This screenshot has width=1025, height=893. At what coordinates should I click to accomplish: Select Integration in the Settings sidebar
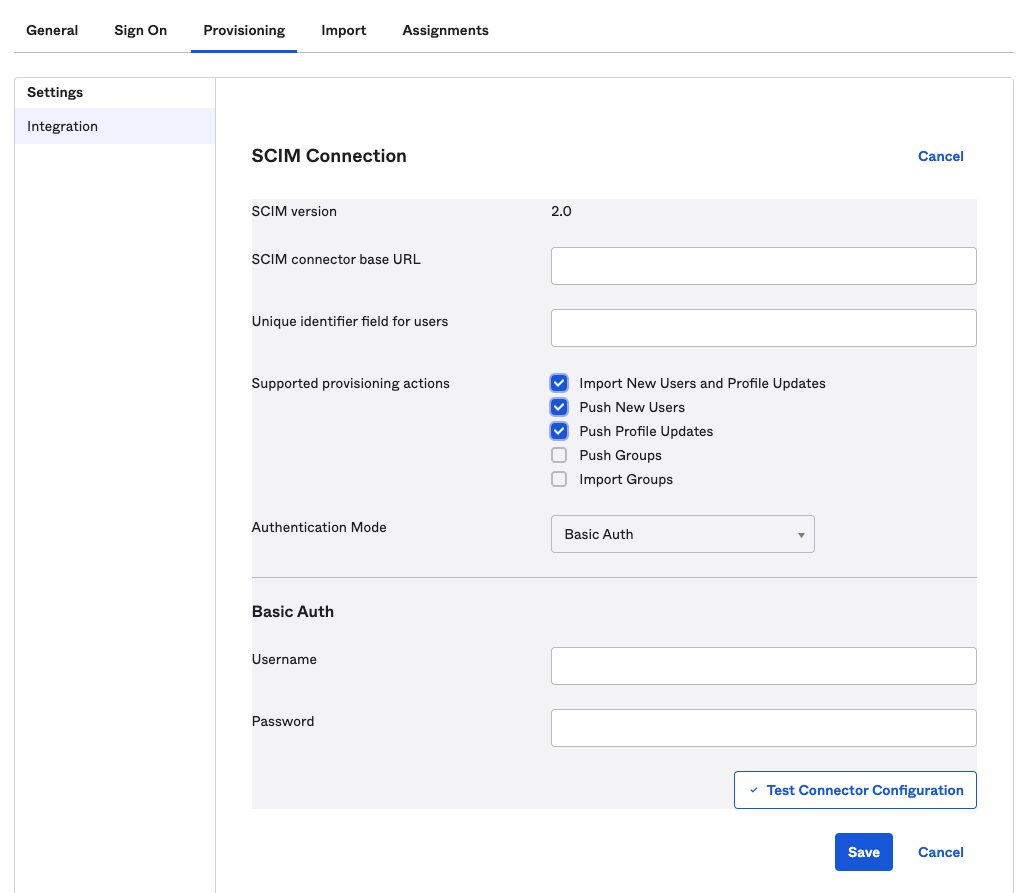pyautogui.click(x=62, y=126)
